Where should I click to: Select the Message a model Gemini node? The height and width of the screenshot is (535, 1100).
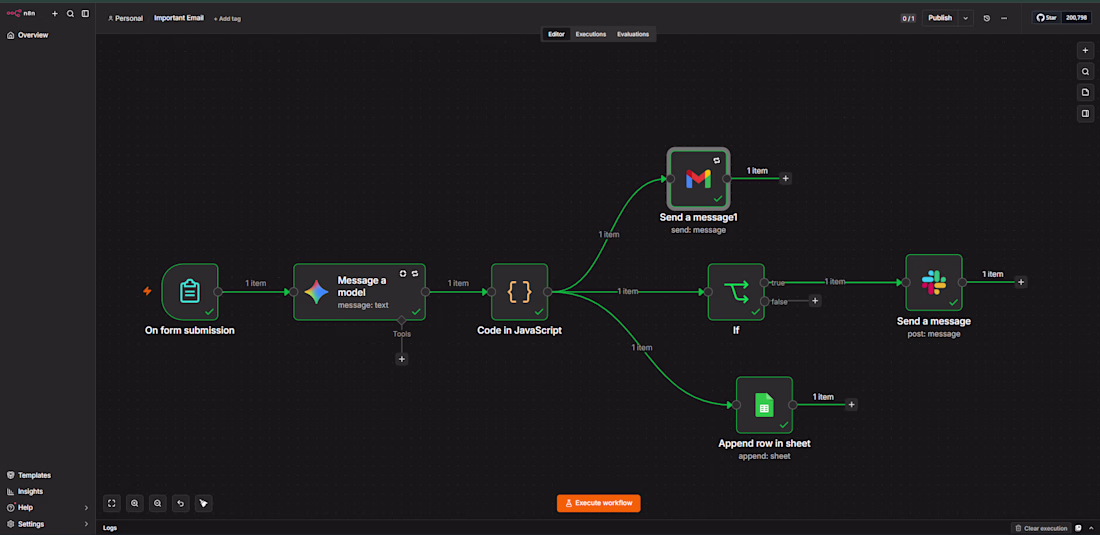[359, 292]
